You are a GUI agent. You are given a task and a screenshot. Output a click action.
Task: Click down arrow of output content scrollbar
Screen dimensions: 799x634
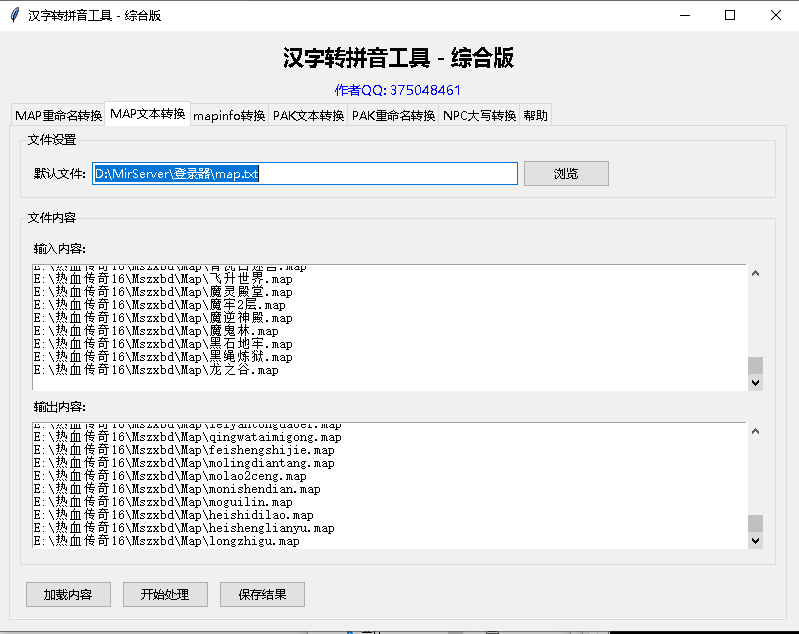pyautogui.click(x=755, y=540)
